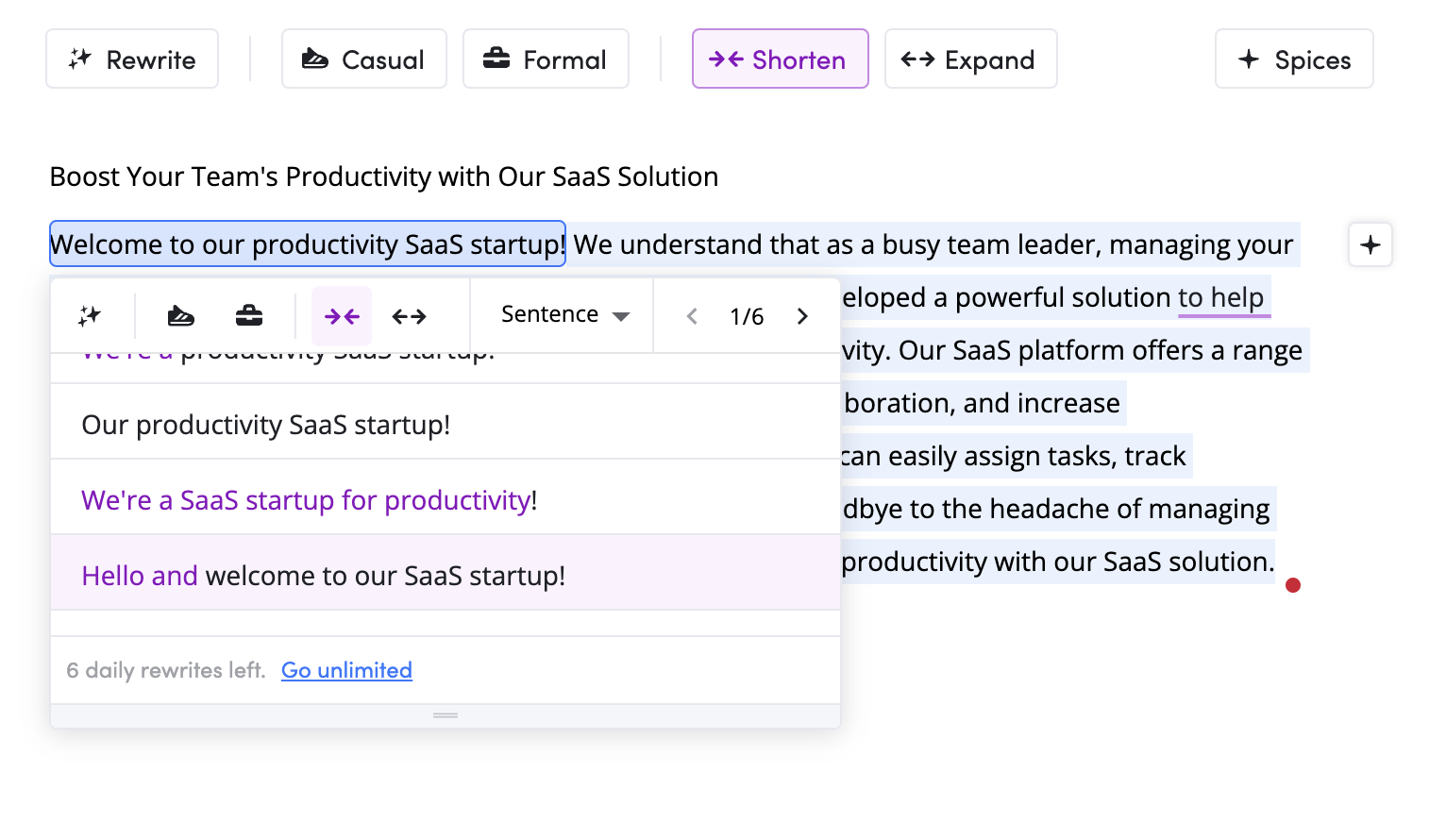Screen dimensions: 1446x840
Task: Click the Rewrite button in top toolbar
Action: (x=132, y=59)
